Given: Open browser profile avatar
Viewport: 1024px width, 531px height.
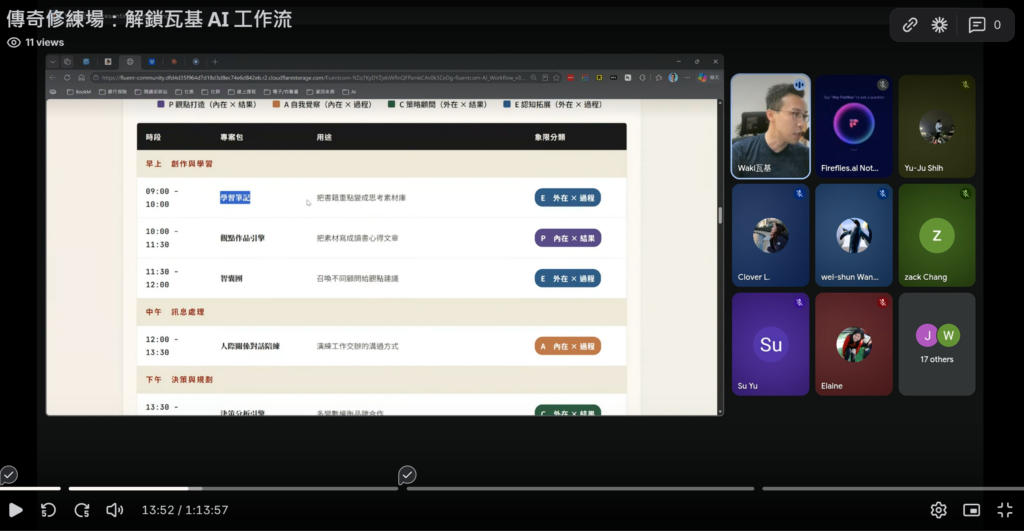Looking at the screenshot, I should [673, 78].
